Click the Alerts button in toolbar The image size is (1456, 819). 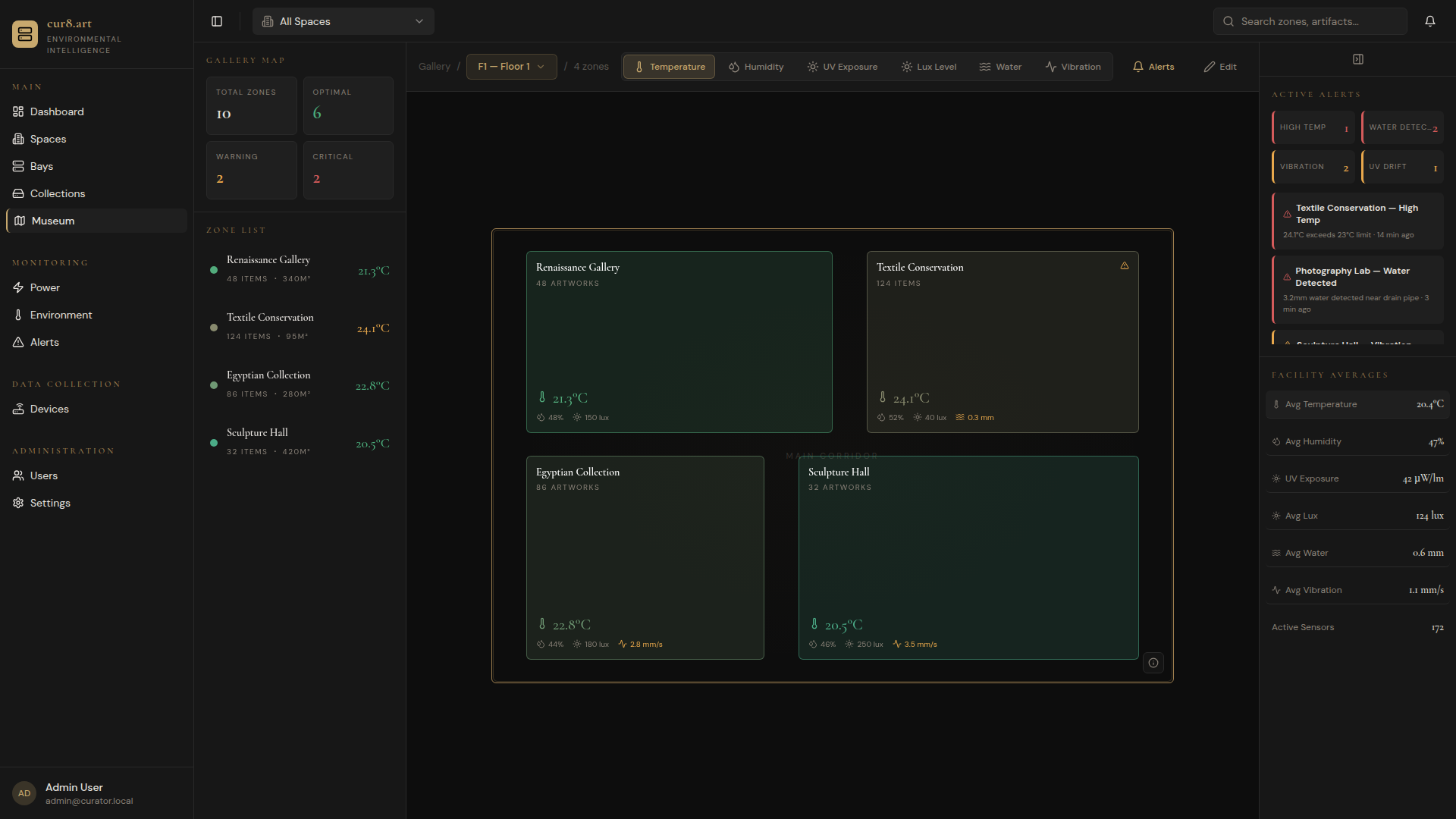[x=1153, y=67]
